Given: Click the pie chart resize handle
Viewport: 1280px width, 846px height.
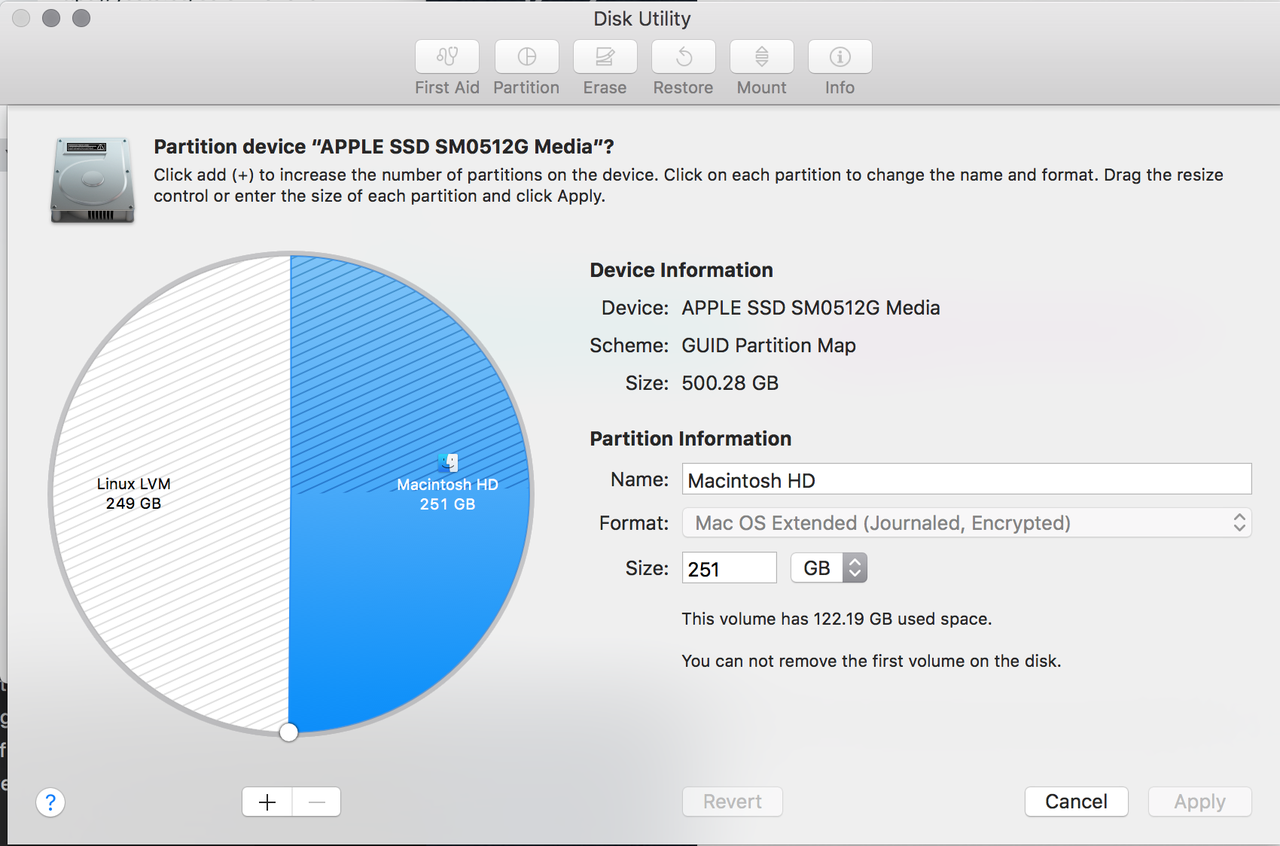Looking at the screenshot, I should [288, 733].
